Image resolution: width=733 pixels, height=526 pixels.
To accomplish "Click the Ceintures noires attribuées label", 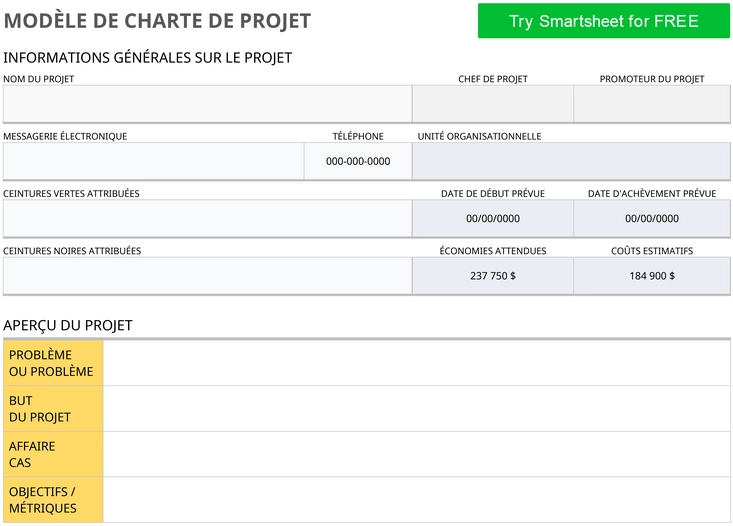I will tap(72, 251).
